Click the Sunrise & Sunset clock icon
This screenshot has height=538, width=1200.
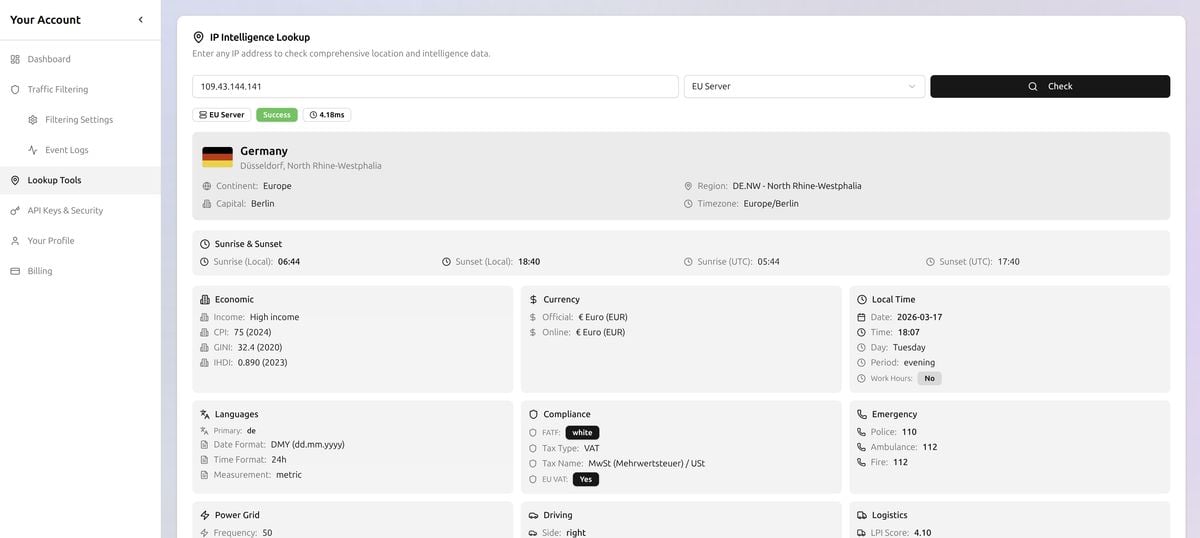[205, 244]
